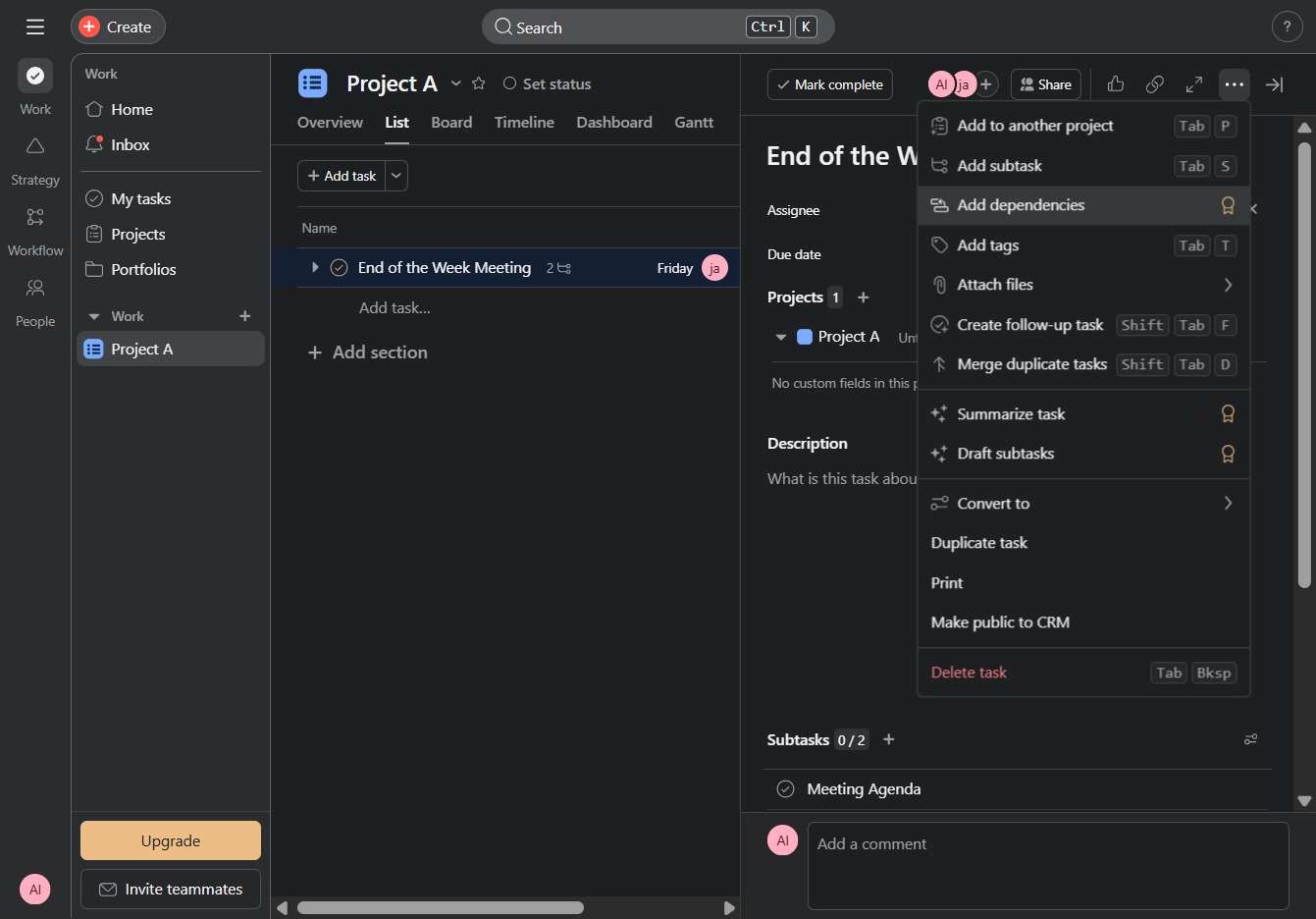Click the ja collaborator avatar in task header
Viewport: 1316px width, 919px height.
[966, 84]
